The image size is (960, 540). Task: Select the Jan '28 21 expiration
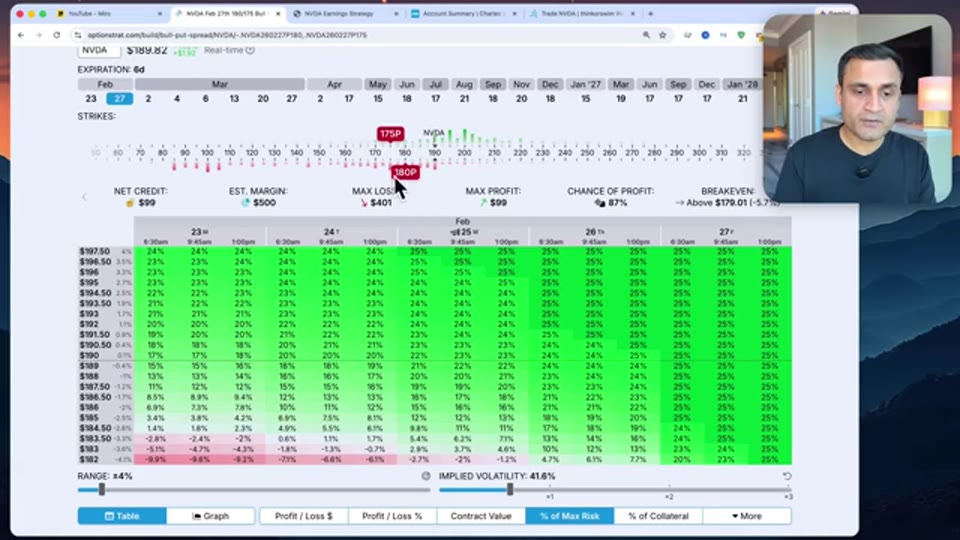pos(742,99)
